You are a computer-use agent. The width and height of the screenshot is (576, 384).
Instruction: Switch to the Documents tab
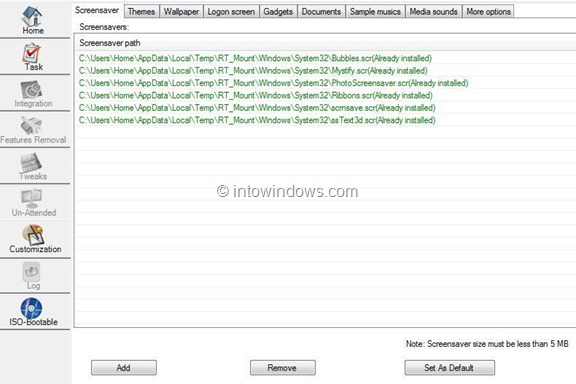[x=321, y=12]
